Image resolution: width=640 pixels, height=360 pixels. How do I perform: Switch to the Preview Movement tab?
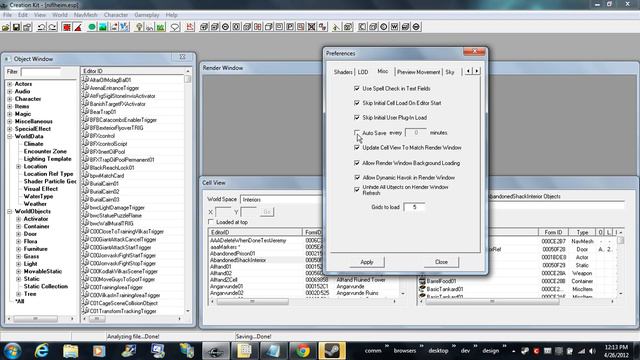pos(418,72)
